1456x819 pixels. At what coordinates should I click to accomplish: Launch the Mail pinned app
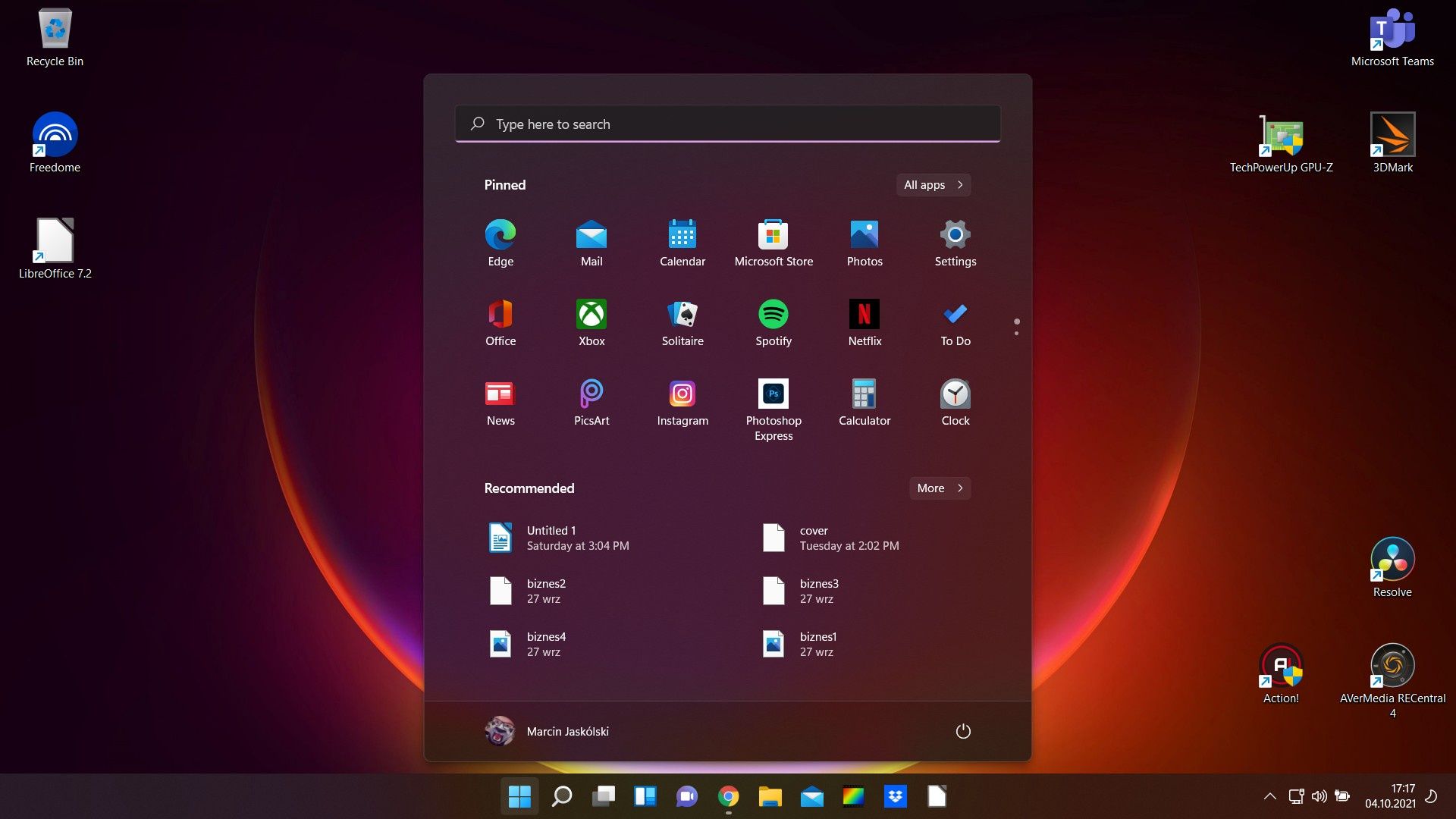tap(591, 243)
